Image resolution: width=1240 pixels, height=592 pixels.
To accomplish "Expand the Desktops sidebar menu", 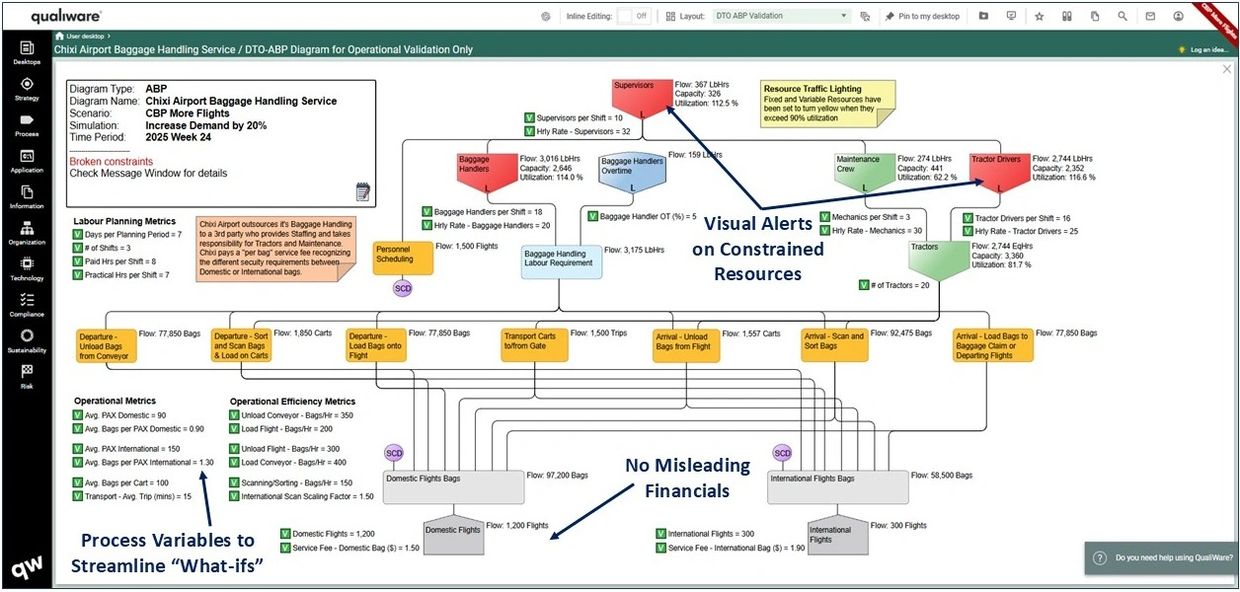I will (27, 52).
